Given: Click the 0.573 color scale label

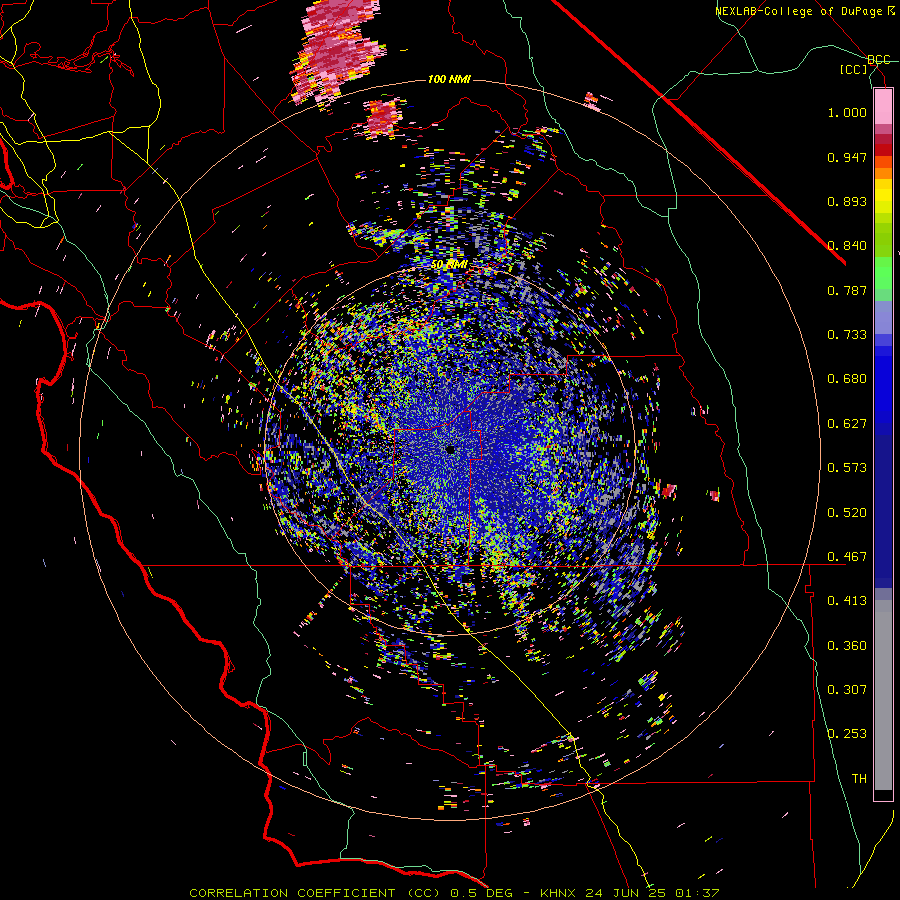Looking at the screenshot, I should pyautogui.click(x=847, y=468).
